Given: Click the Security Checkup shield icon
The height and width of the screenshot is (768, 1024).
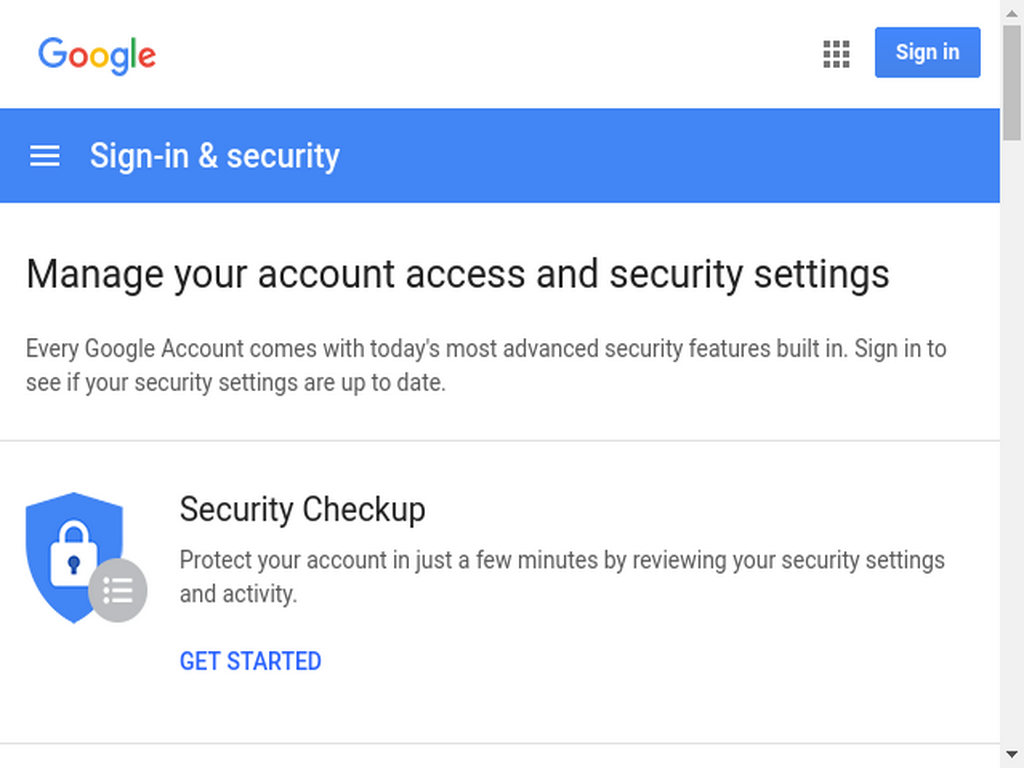Looking at the screenshot, I should (86, 558).
